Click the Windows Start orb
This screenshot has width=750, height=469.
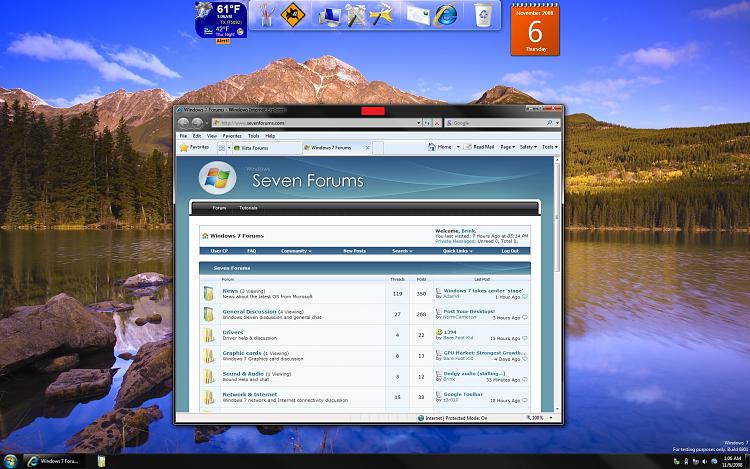10,461
